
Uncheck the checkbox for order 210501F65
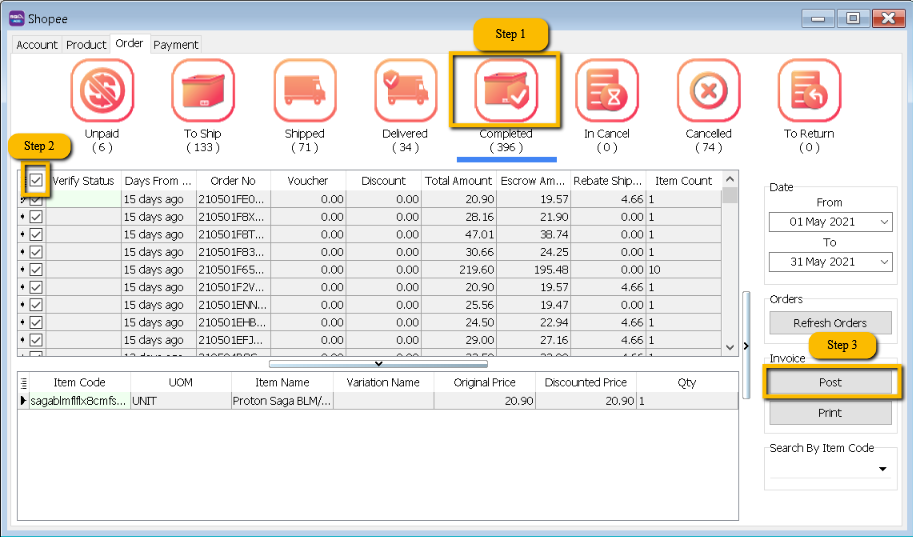coord(36,269)
